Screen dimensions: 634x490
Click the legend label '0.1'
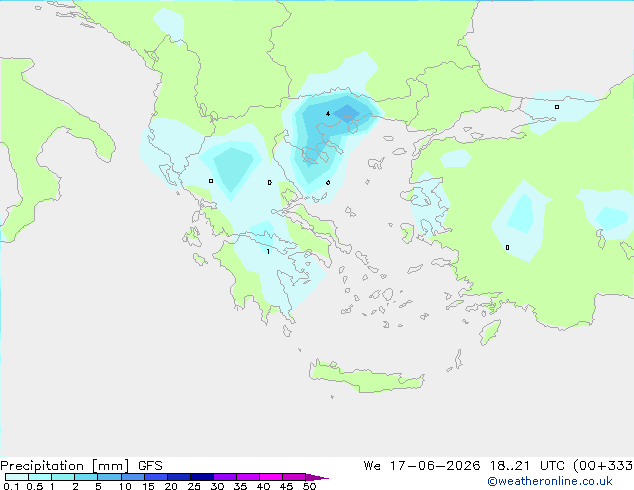11,486
